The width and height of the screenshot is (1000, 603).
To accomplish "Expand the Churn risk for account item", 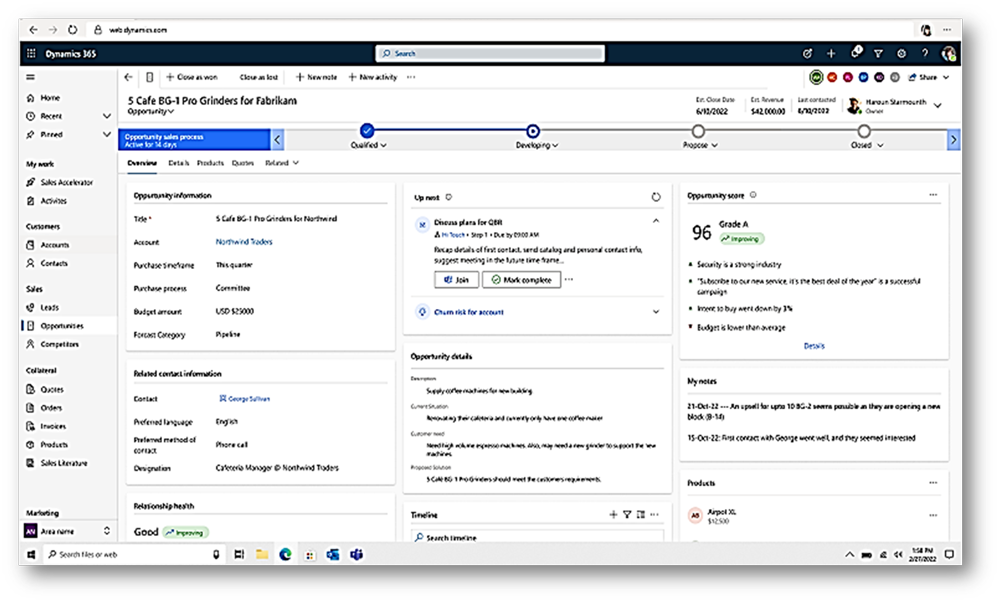I will pyautogui.click(x=656, y=312).
